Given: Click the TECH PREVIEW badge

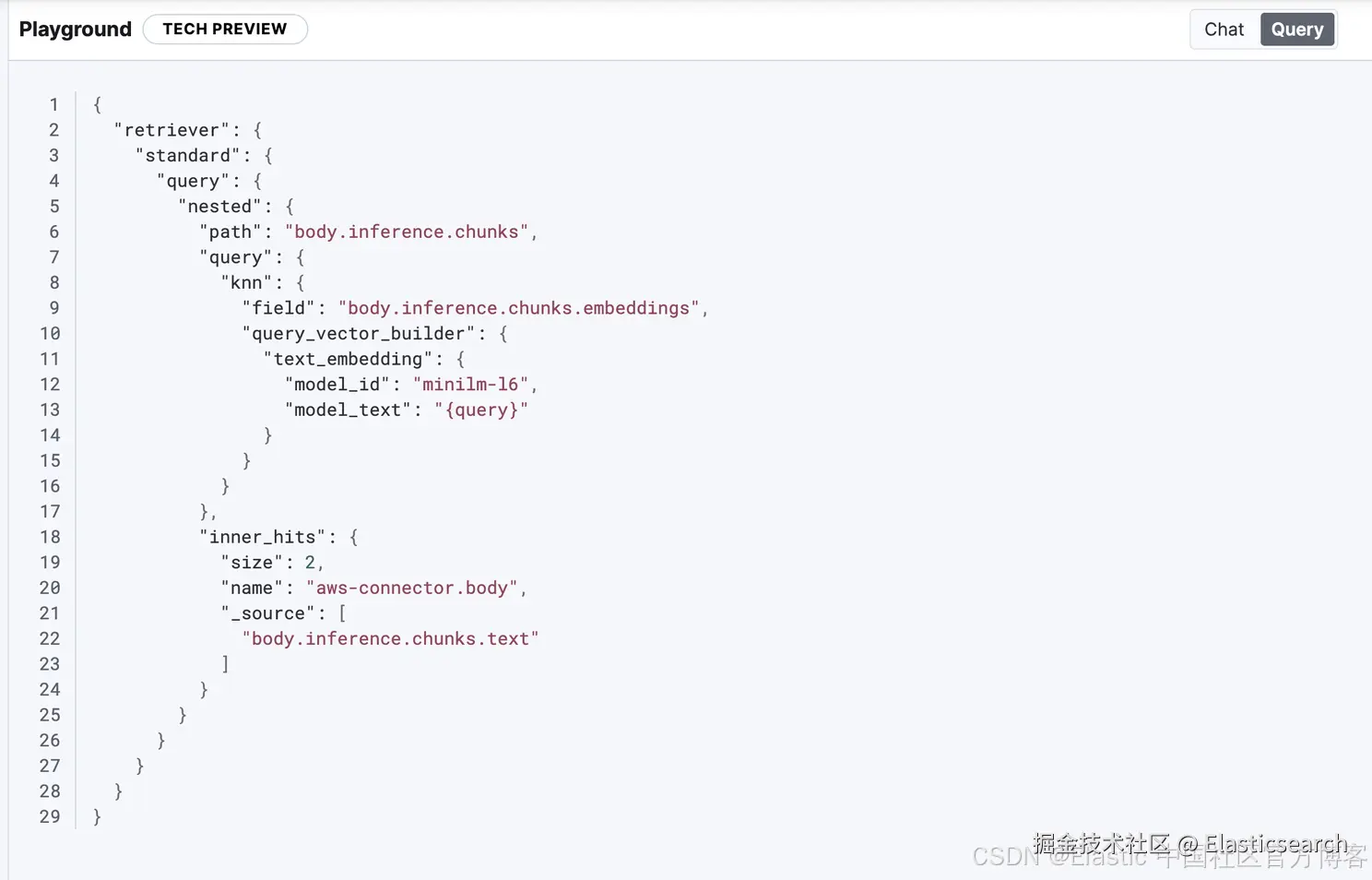Looking at the screenshot, I should (x=225, y=30).
